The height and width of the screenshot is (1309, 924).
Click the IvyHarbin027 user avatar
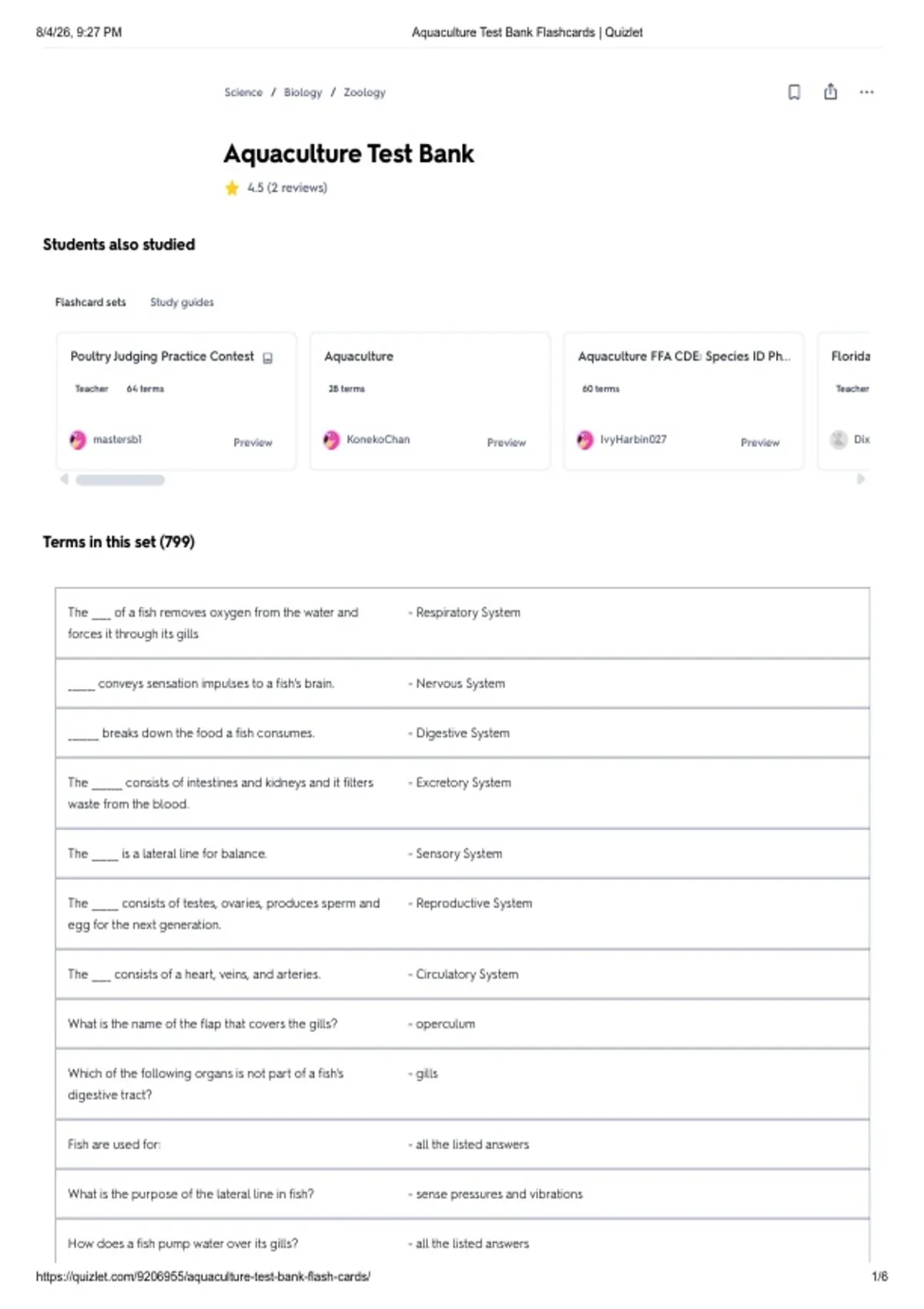[x=585, y=440]
